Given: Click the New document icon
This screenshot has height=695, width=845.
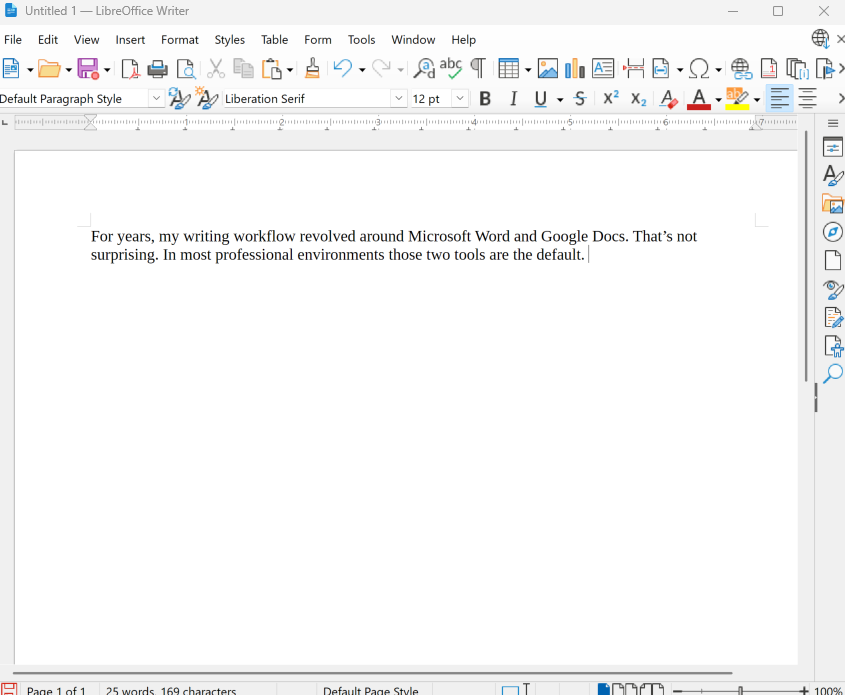Looking at the screenshot, I should click(x=11, y=68).
